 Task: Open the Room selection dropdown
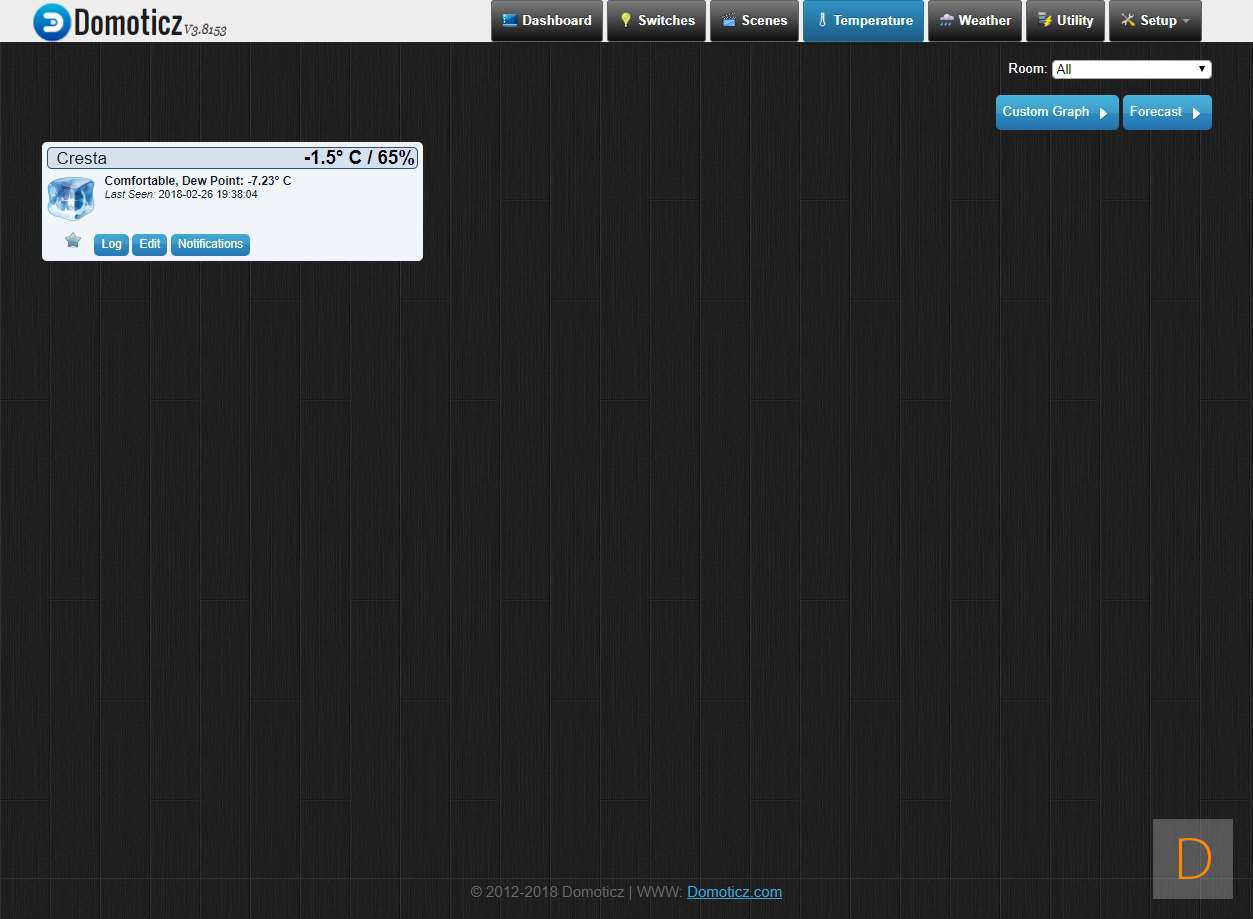coord(1131,69)
